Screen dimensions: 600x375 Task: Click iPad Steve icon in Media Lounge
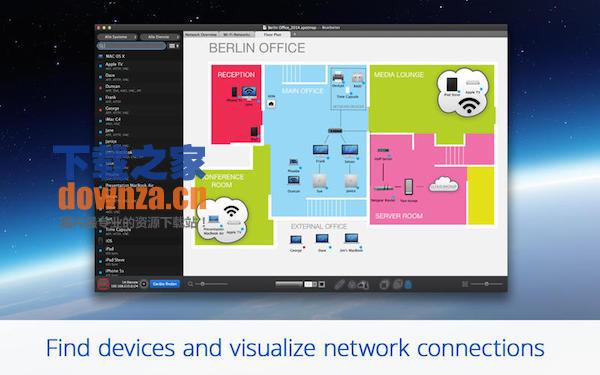[x=452, y=84]
